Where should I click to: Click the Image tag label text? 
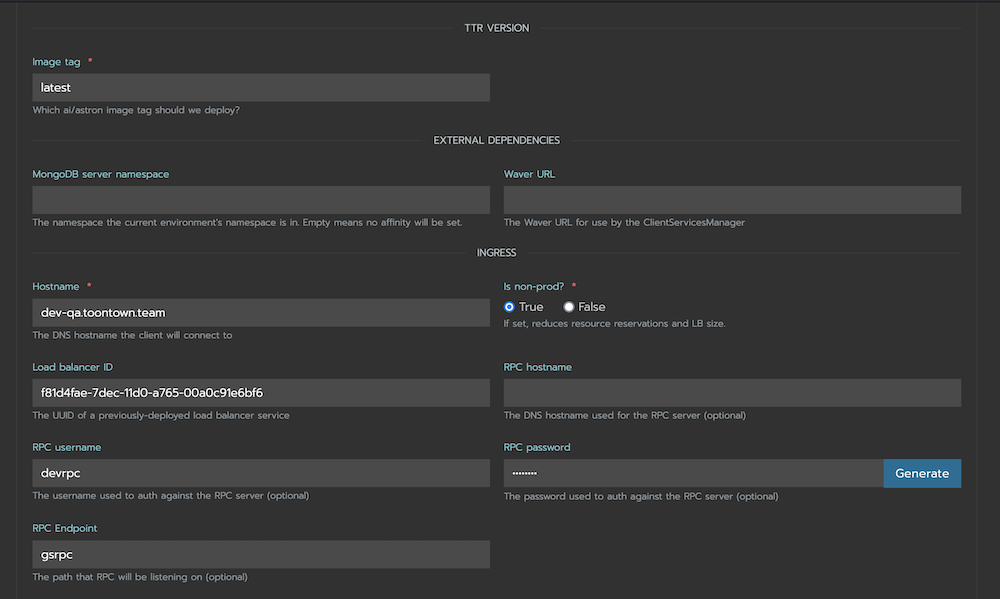coord(56,62)
